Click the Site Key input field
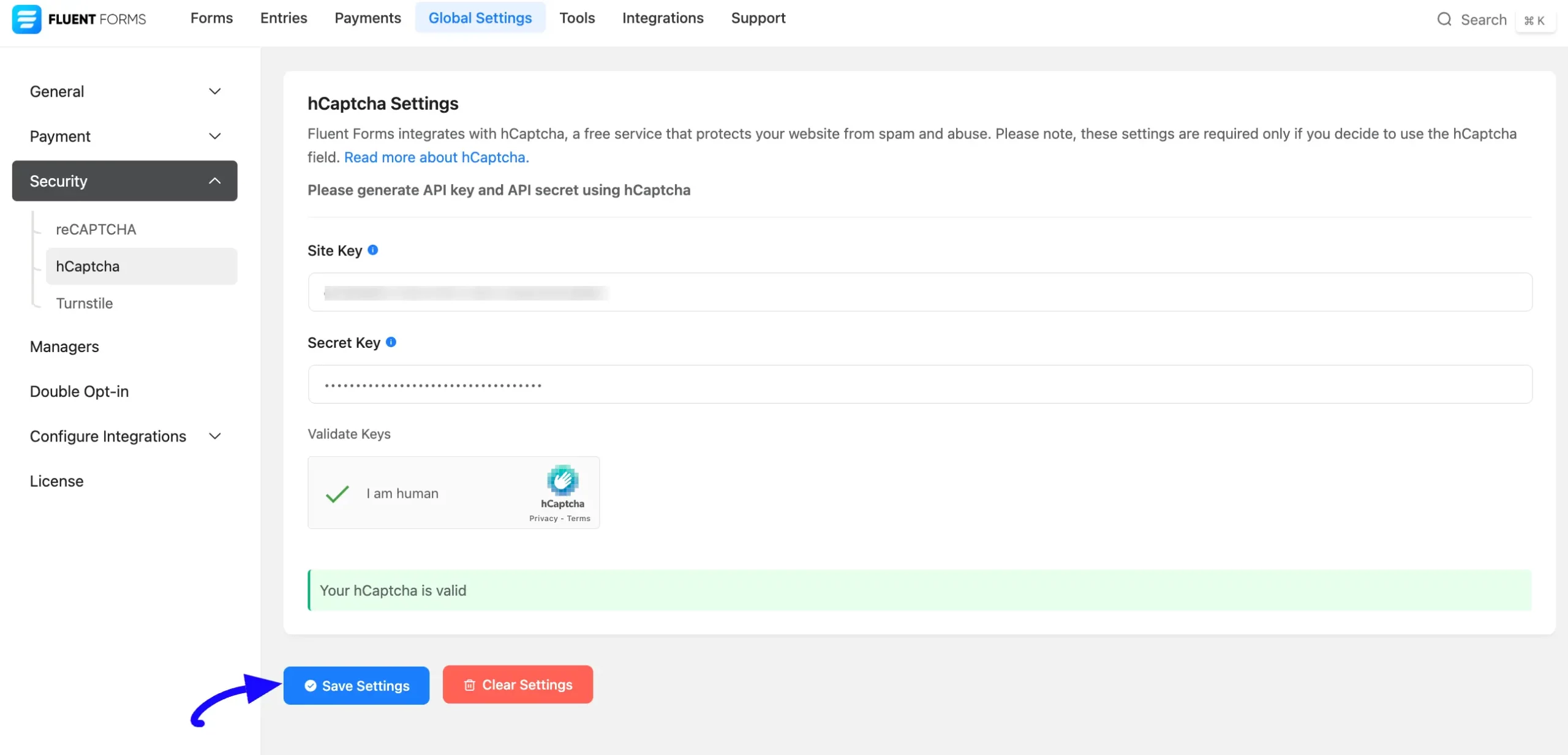1568x755 pixels. [920, 292]
